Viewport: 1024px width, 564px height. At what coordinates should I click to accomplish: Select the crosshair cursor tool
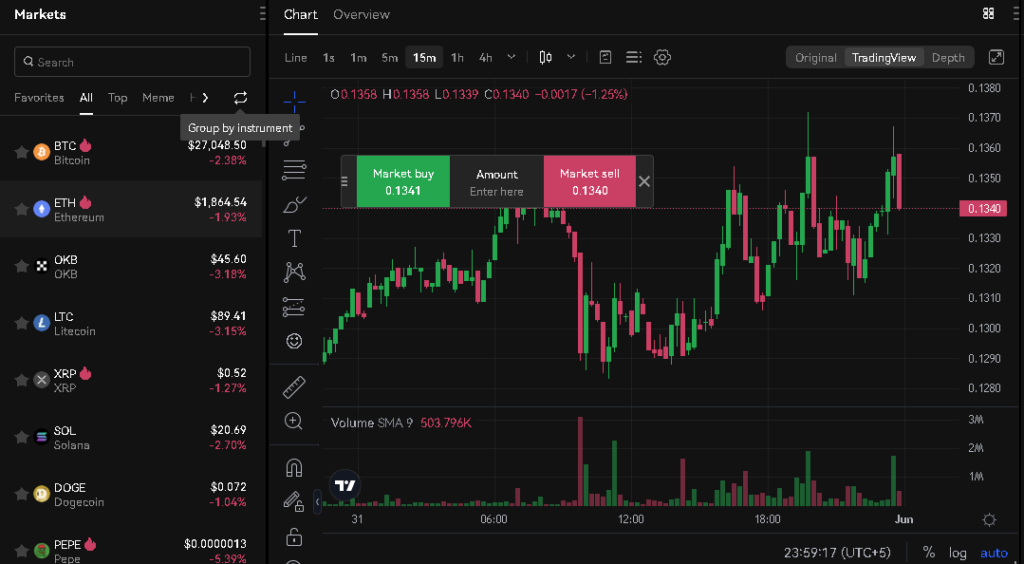[294, 101]
